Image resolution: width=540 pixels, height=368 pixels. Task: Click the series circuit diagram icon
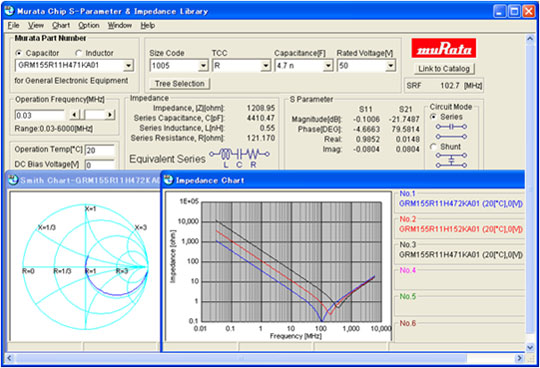[451, 132]
